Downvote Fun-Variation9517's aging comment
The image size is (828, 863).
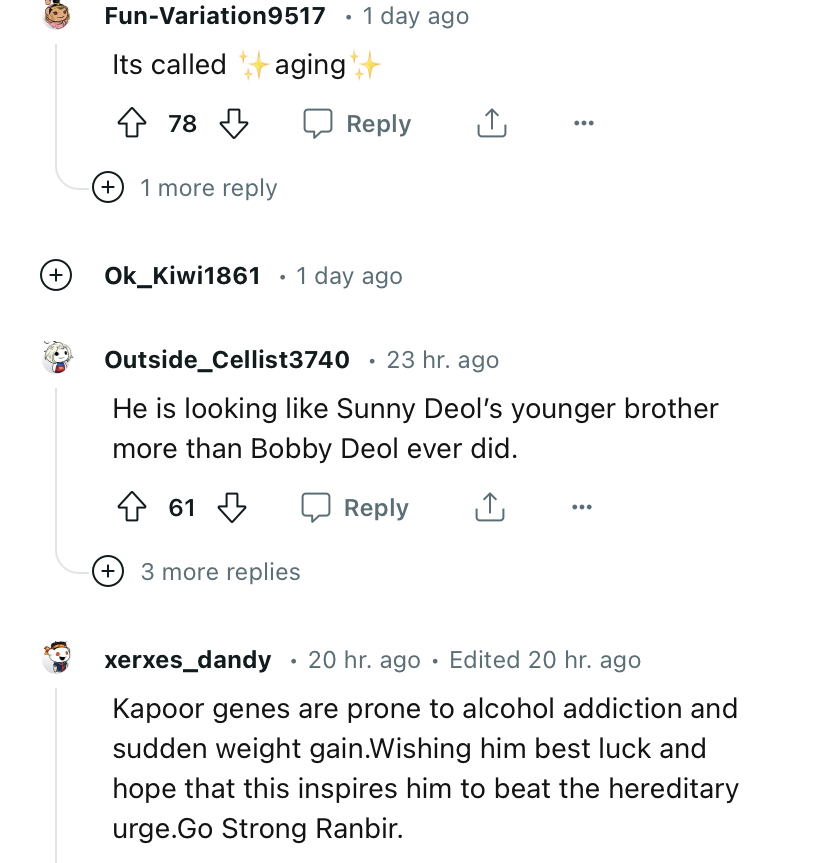click(x=233, y=124)
